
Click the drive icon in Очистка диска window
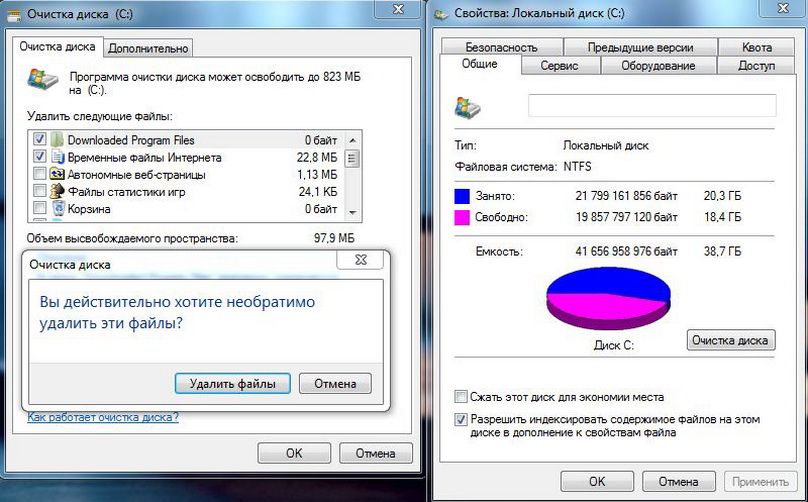point(43,79)
